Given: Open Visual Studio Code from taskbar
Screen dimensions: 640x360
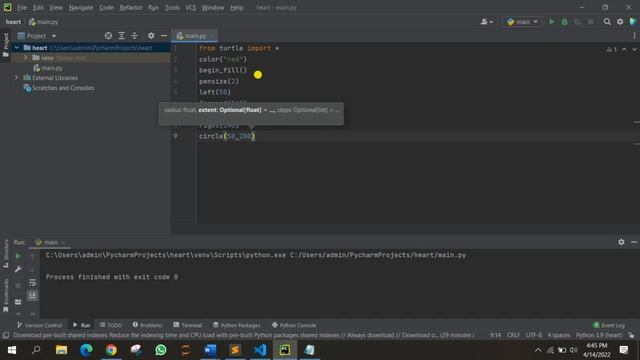Looking at the screenshot, I should point(260,350).
